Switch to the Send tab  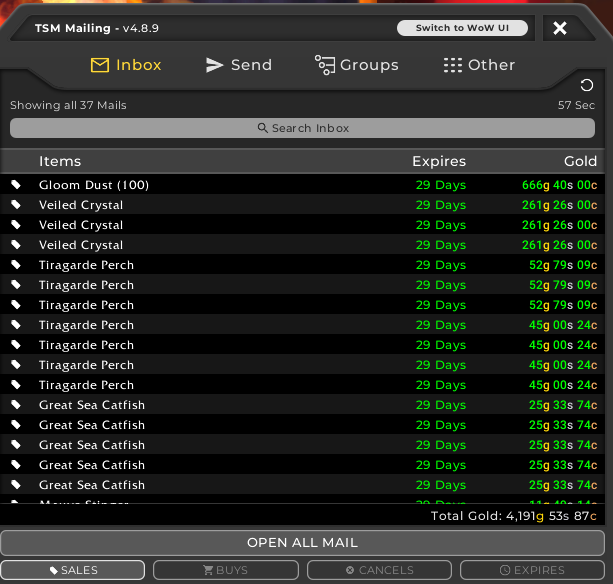tap(238, 65)
